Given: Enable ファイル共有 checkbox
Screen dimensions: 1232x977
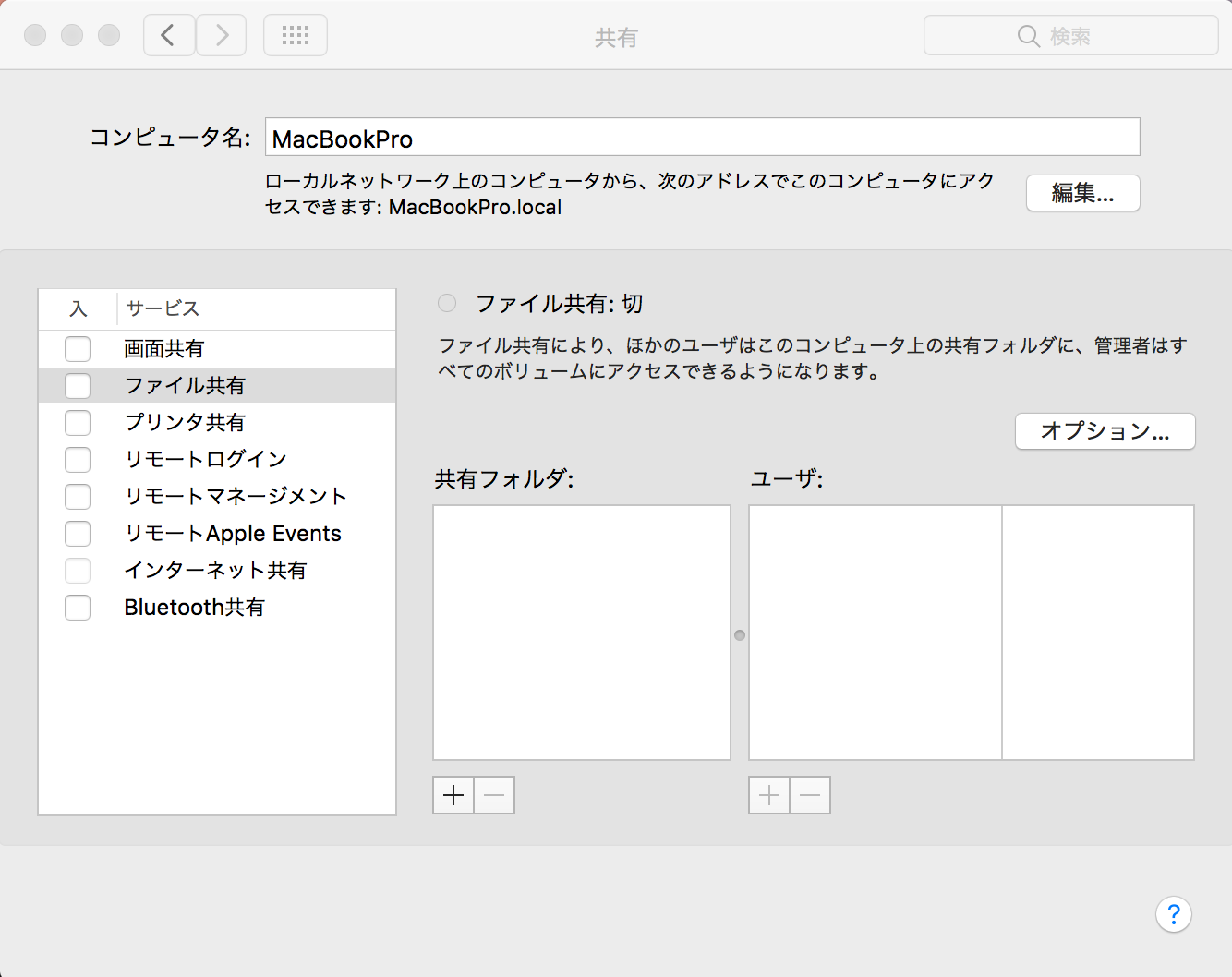Looking at the screenshot, I should pos(78,385).
